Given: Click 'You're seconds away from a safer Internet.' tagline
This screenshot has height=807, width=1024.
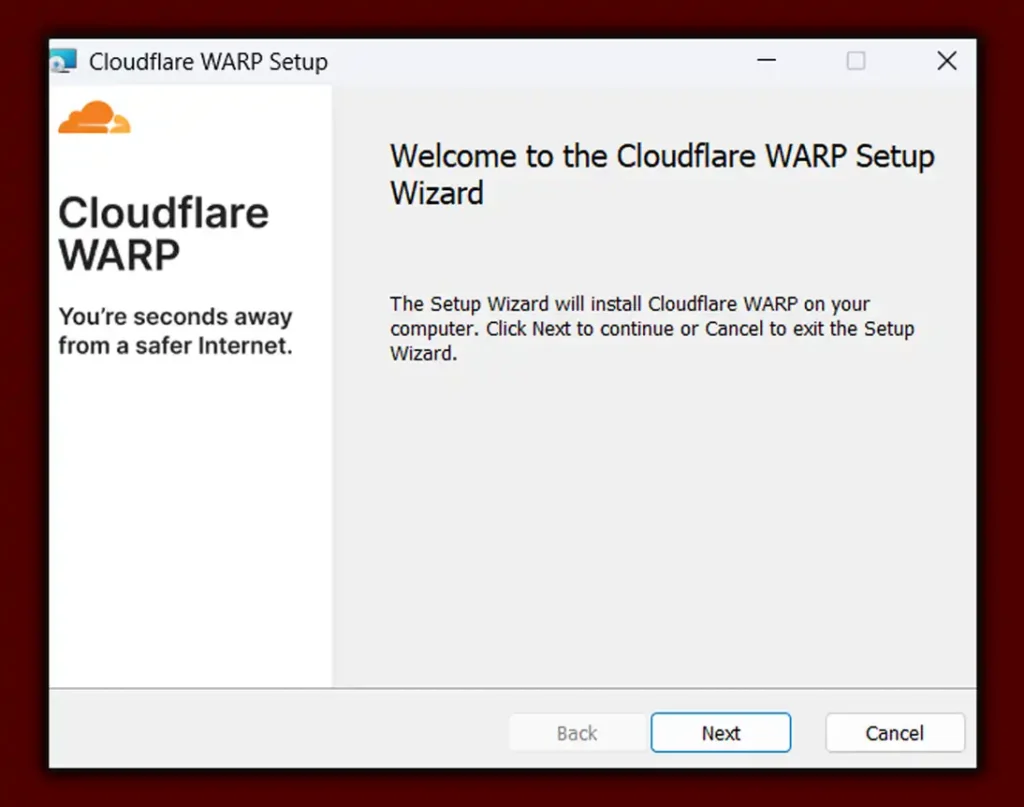Looking at the screenshot, I should coord(176,331).
